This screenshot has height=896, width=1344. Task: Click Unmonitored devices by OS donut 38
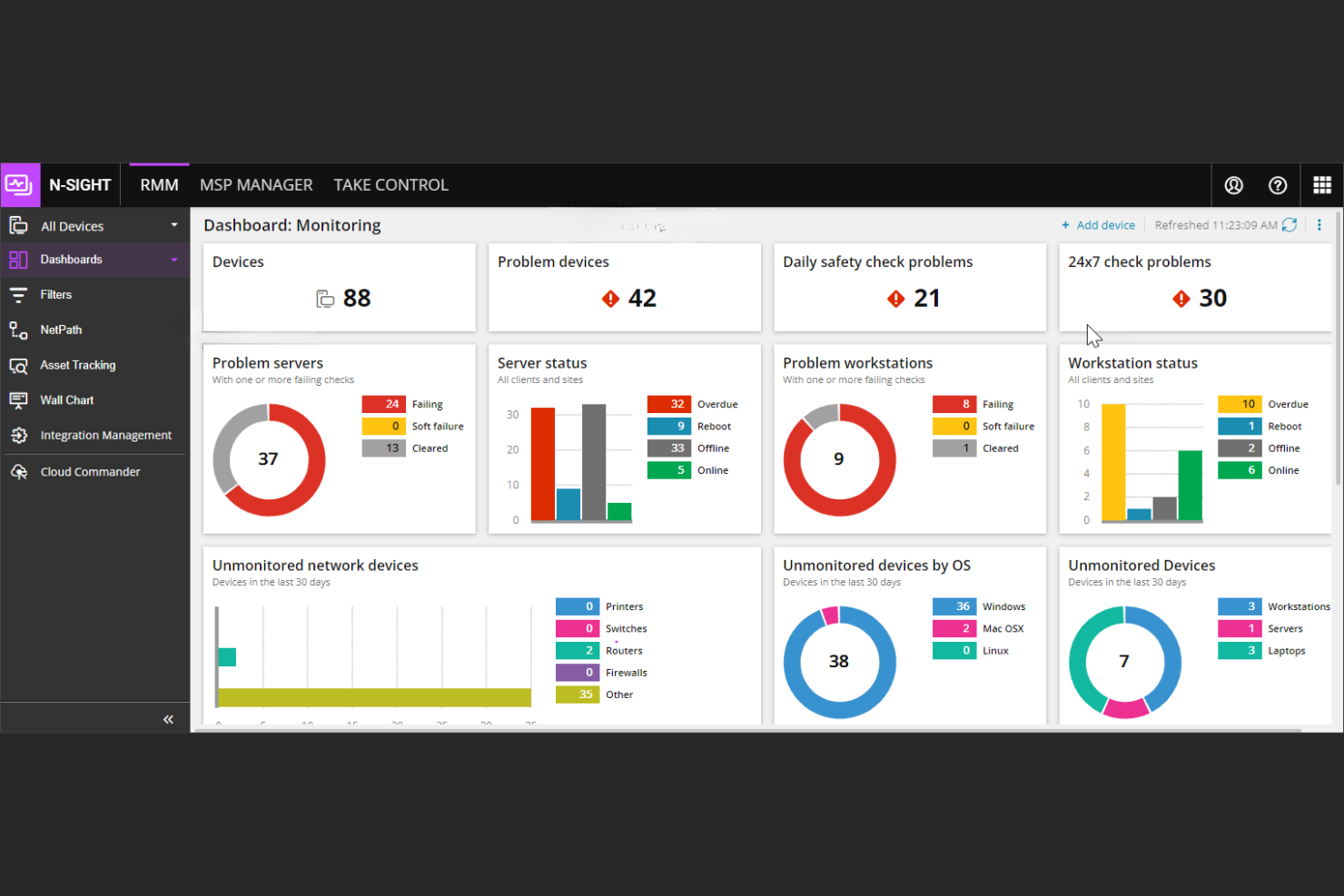839,662
